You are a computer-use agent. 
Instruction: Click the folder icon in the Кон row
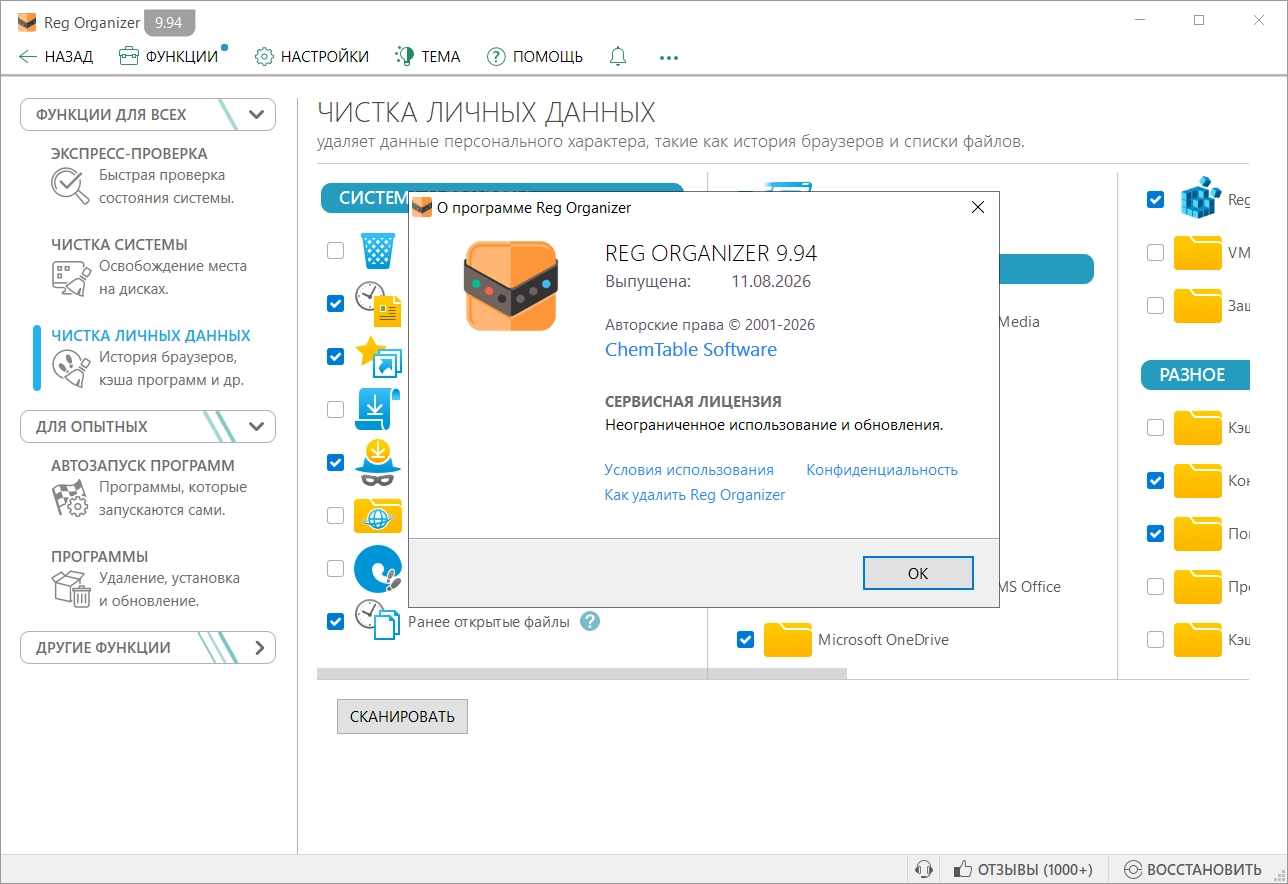click(1198, 480)
